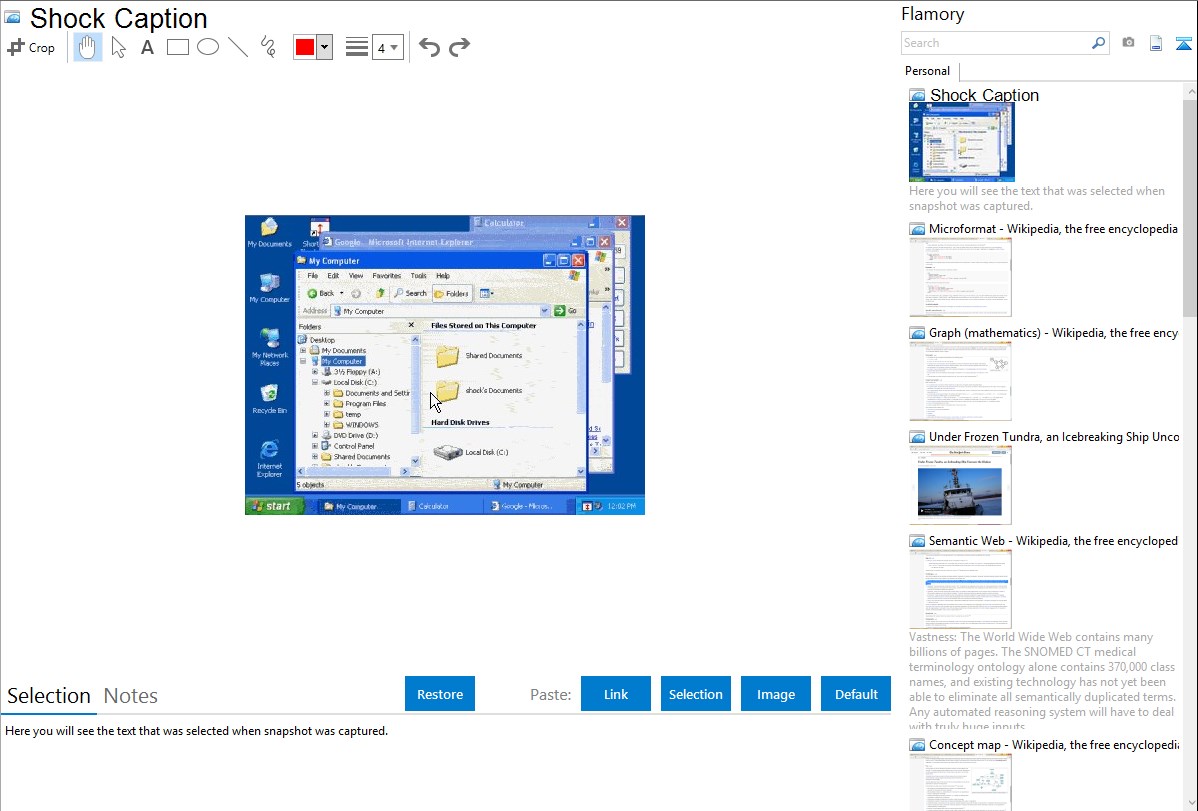This screenshot has width=1198, height=811.
Task: Click the scroll-up arrow of snapshot list
Action: click(x=1191, y=91)
